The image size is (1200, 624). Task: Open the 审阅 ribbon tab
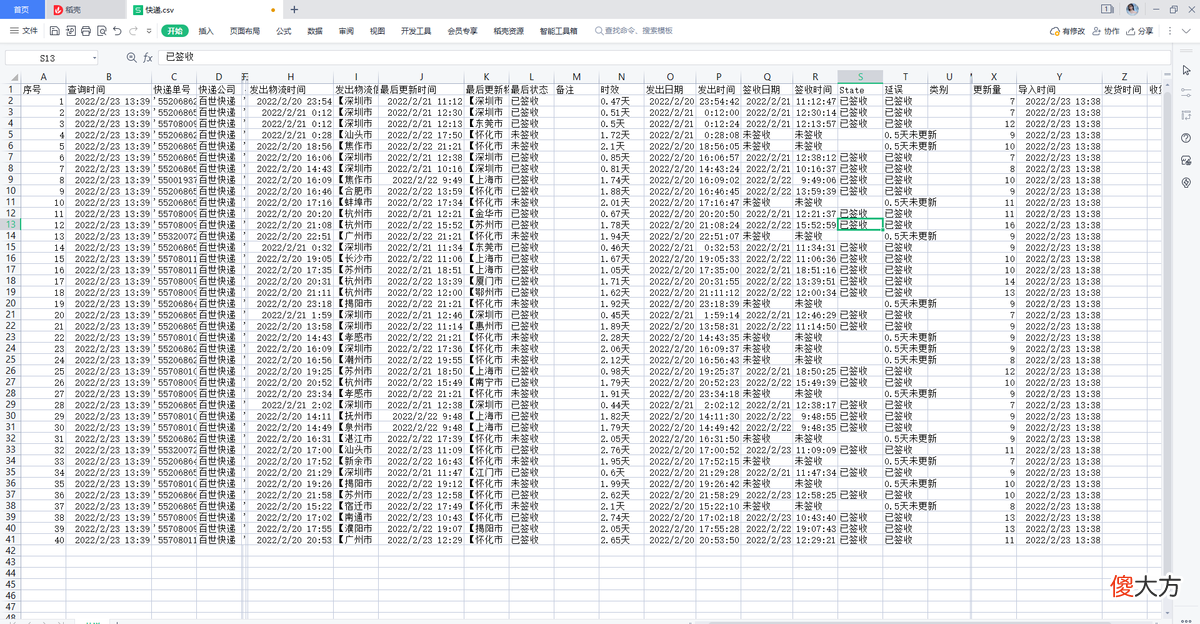coord(346,31)
